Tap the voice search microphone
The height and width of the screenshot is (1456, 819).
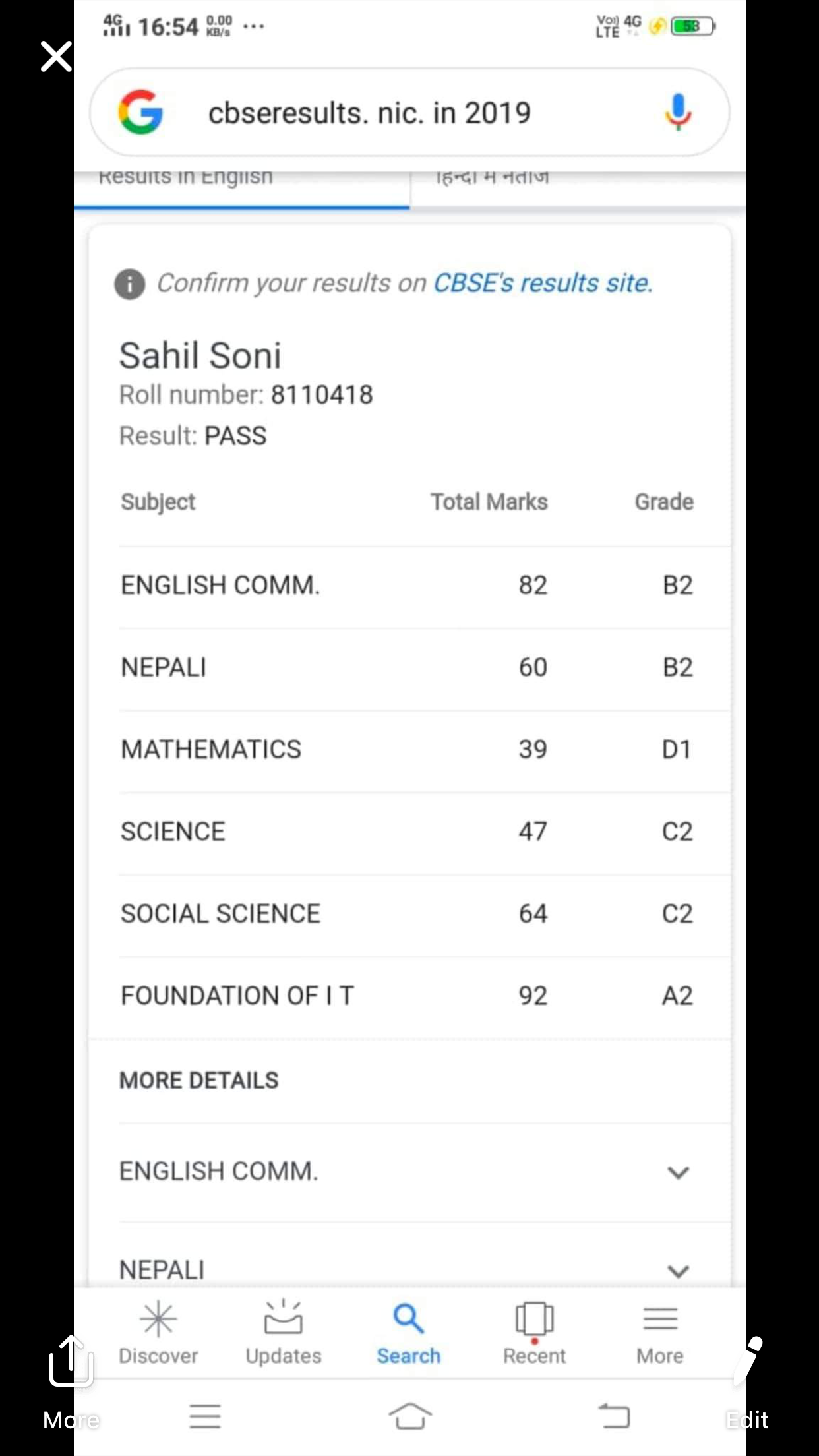click(677, 112)
